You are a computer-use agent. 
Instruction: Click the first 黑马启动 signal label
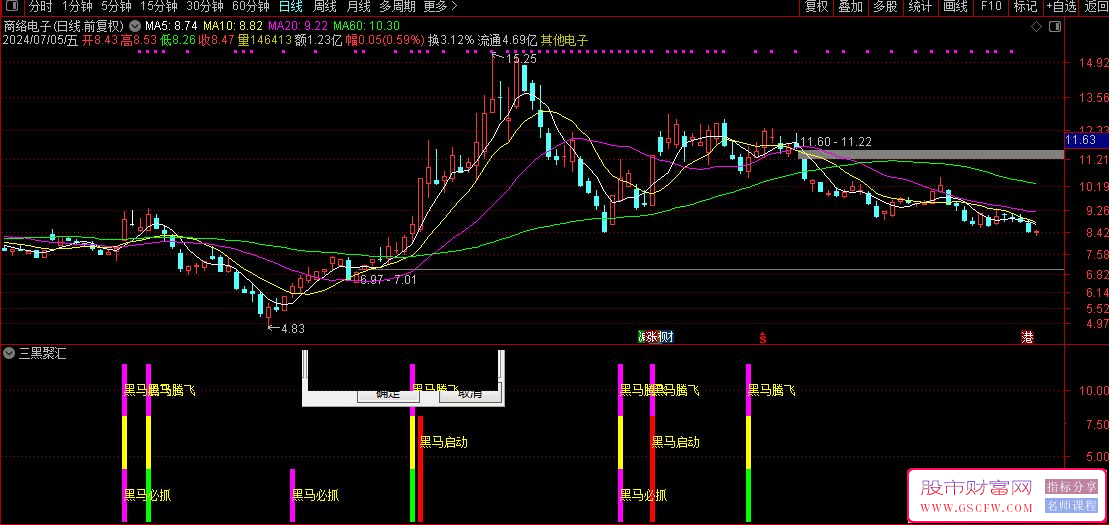click(443, 442)
